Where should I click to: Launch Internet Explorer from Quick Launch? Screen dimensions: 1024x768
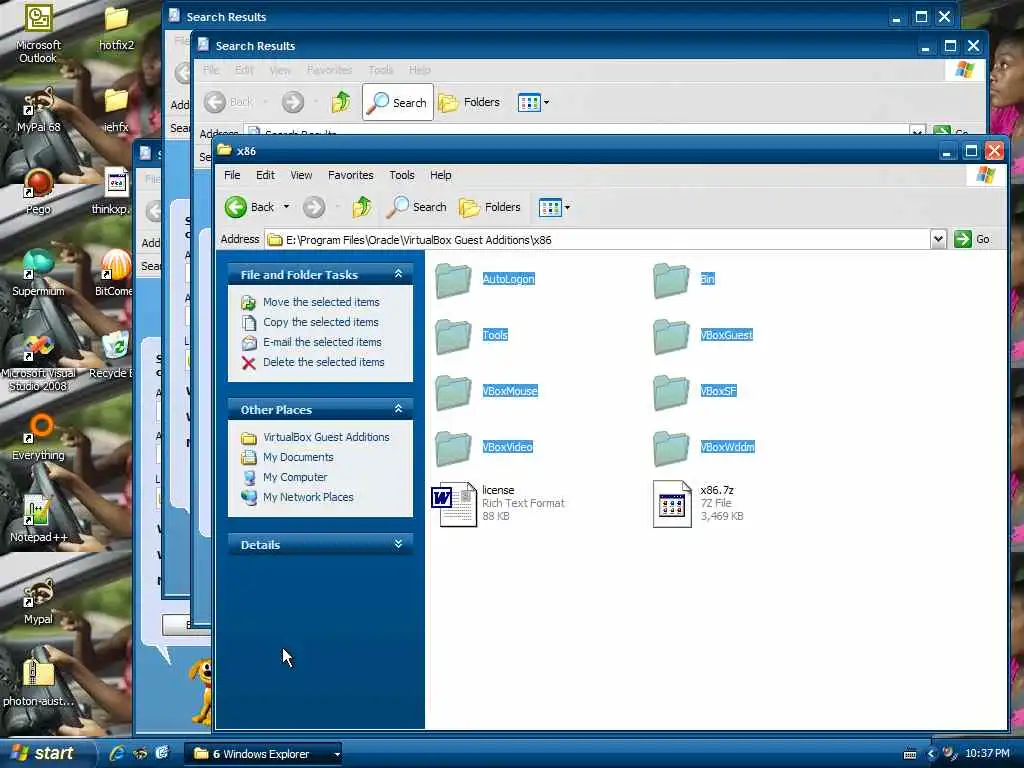click(117, 753)
